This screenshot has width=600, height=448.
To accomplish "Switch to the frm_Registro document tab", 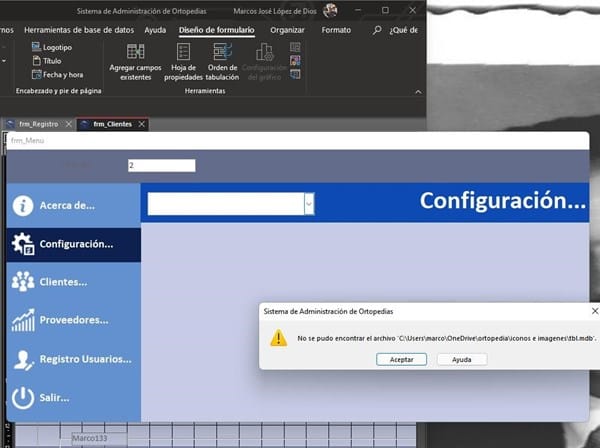I will (x=39, y=124).
